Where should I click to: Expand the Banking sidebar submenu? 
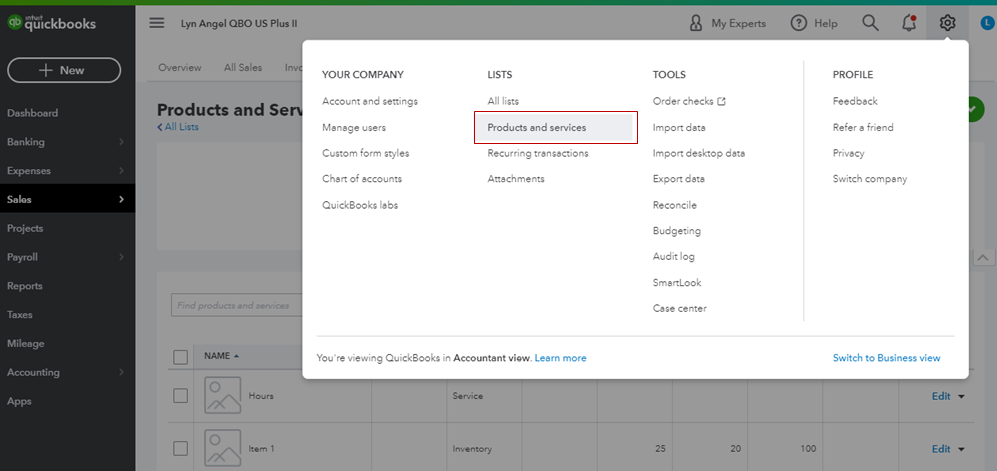(x=122, y=142)
